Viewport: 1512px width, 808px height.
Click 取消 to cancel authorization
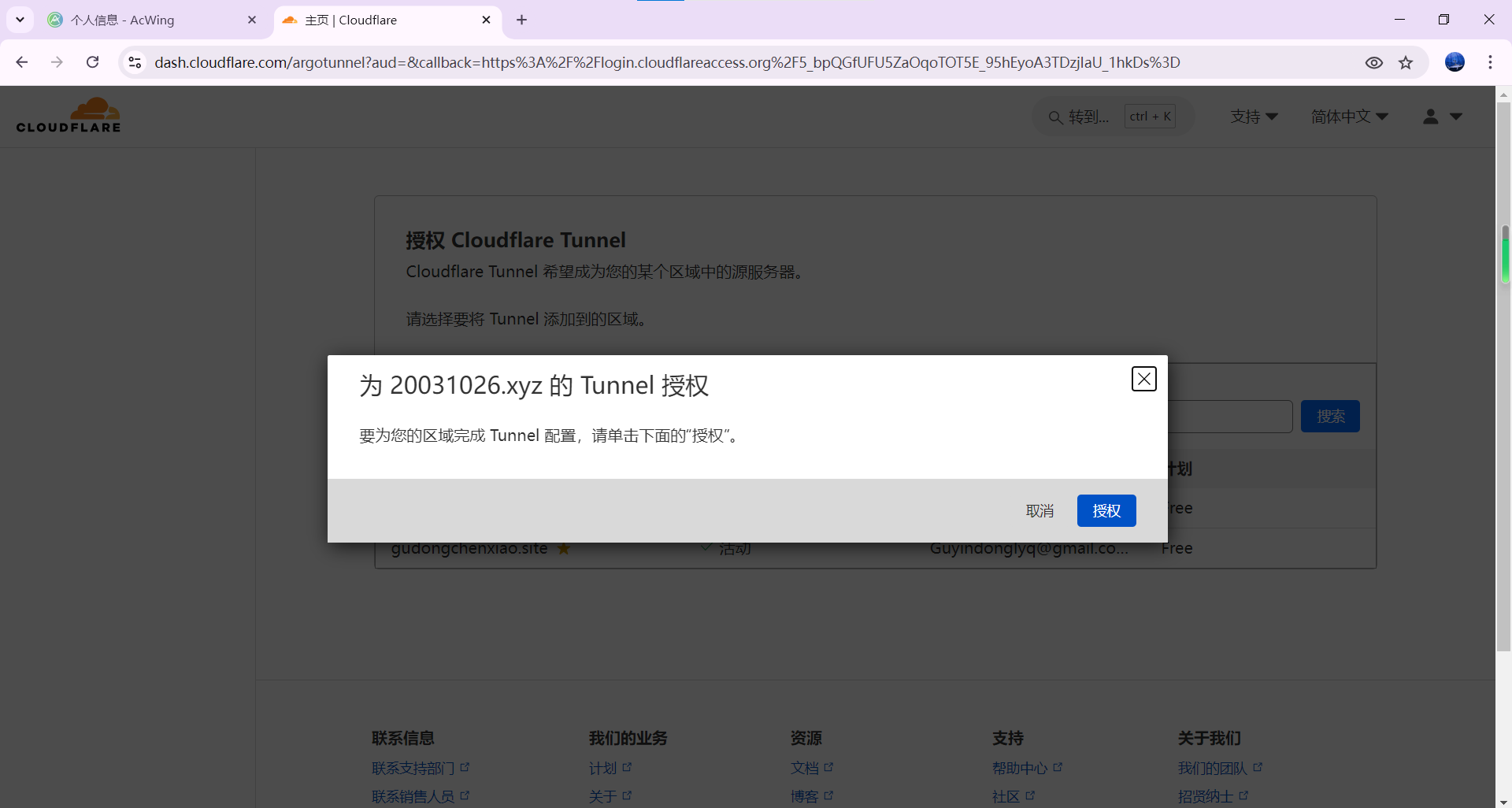(x=1039, y=510)
